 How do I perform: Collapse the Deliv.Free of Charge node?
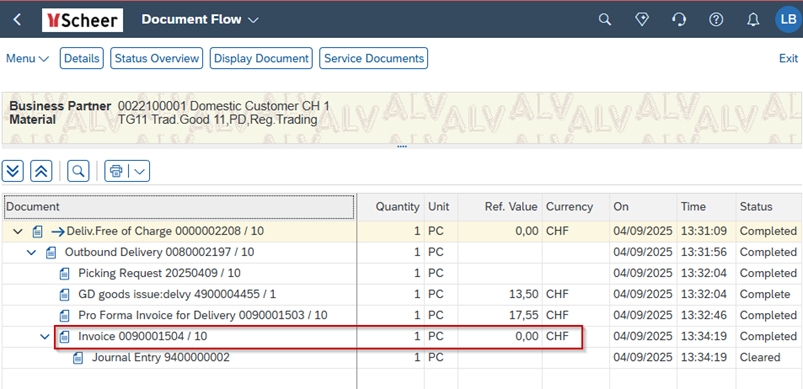tap(18, 231)
